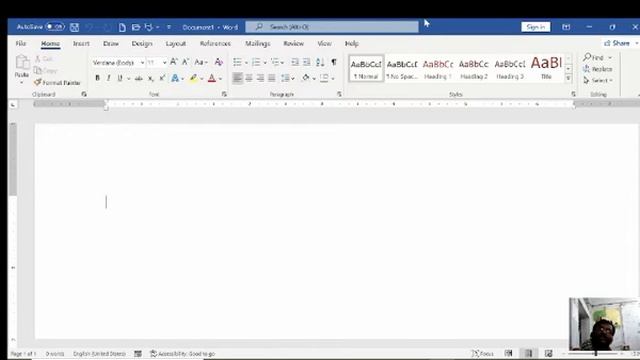Image resolution: width=640 pixels, height=360 pixels.
Task: Create a new blank document icon
Action: click(122, 27)
